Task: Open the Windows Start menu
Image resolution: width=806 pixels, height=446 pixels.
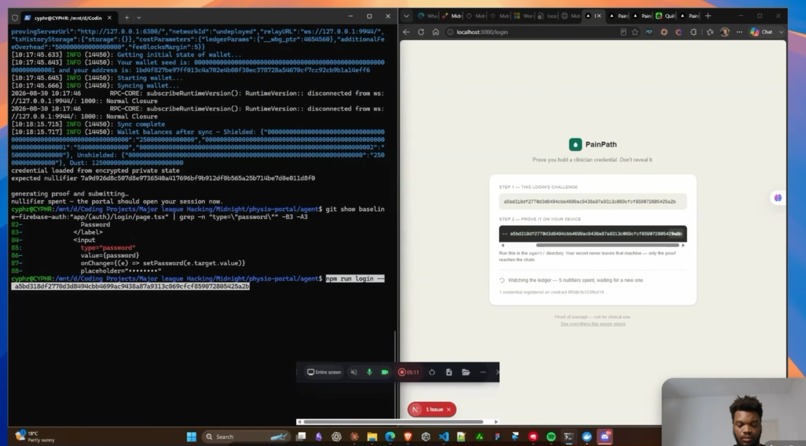Action: click(x=191, y=437)
